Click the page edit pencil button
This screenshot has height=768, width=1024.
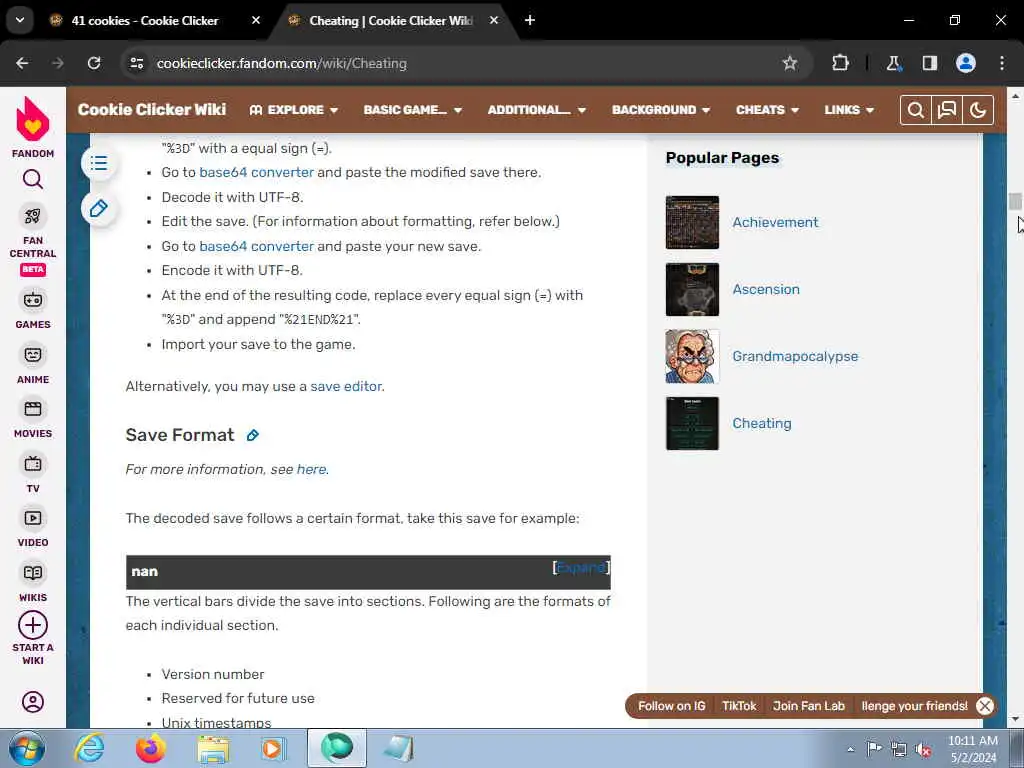(99, 208)
